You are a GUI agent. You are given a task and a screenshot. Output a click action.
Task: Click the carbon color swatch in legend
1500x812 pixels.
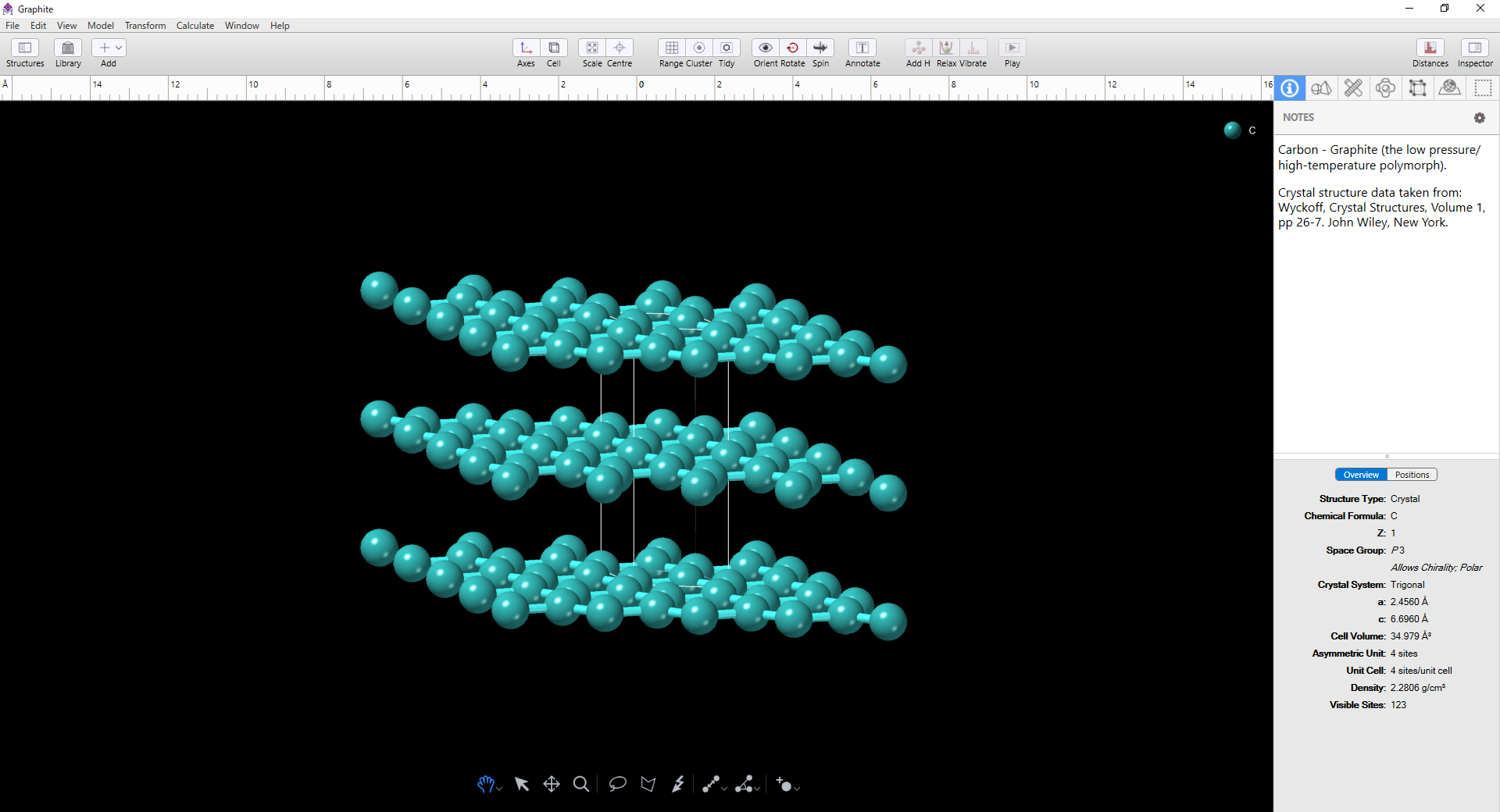[x=1233, y=130]
